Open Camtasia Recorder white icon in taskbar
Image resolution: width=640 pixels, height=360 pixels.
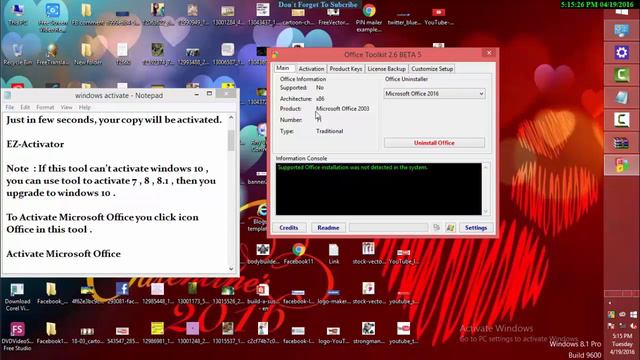(x=622, y=120)
